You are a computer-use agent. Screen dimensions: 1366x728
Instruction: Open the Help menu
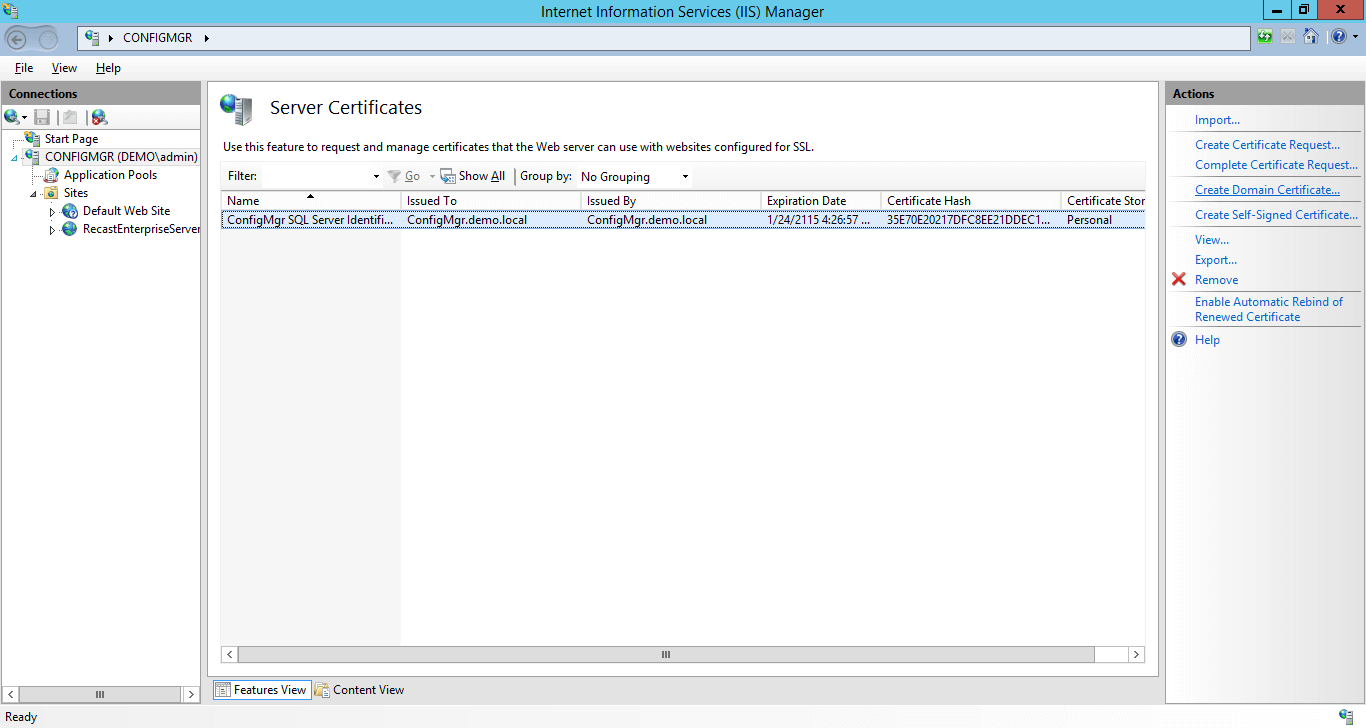tap(108, 68)
